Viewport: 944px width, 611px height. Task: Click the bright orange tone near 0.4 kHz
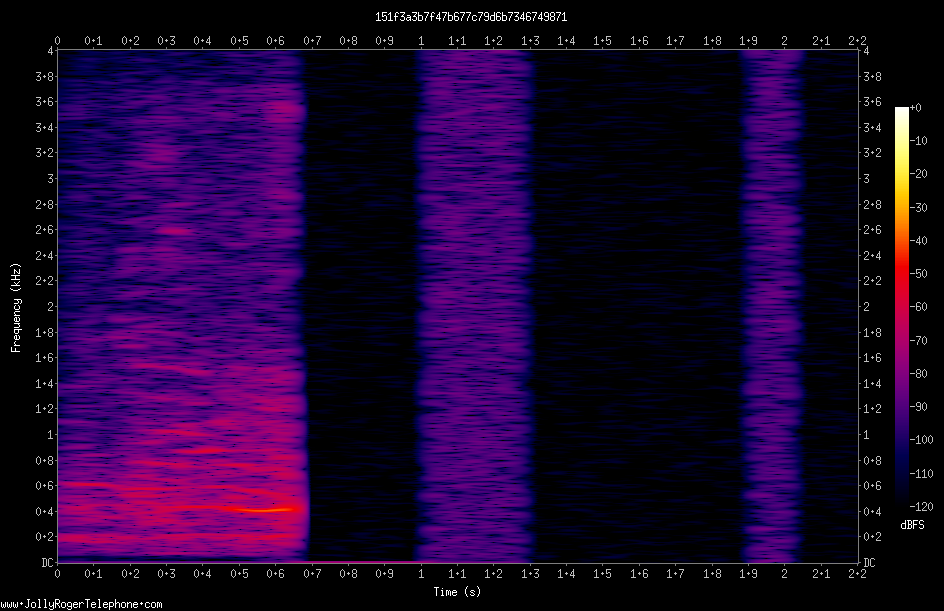(x=264, y=510)
